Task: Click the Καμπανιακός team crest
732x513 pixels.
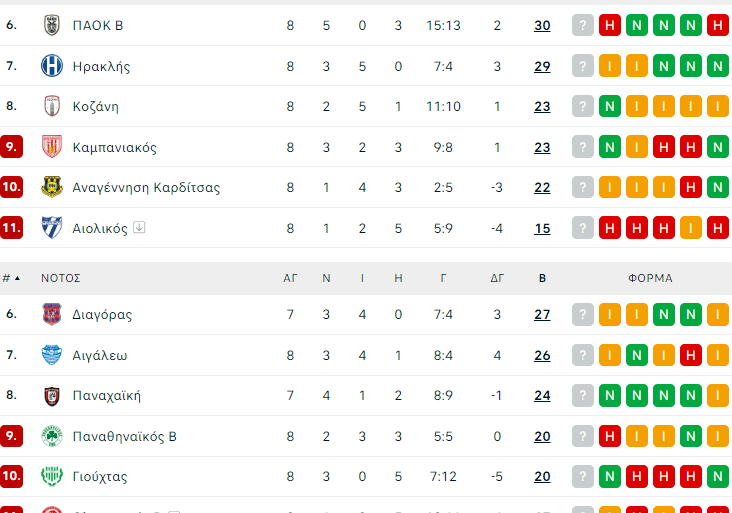Action: [x=52, y=147]
